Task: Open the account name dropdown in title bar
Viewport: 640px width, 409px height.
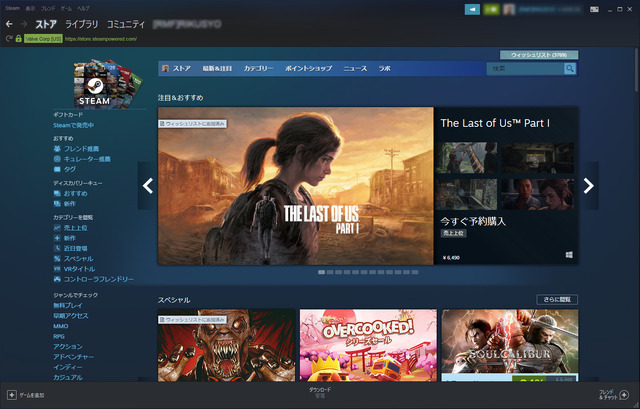Action: (x=549, y=9)
